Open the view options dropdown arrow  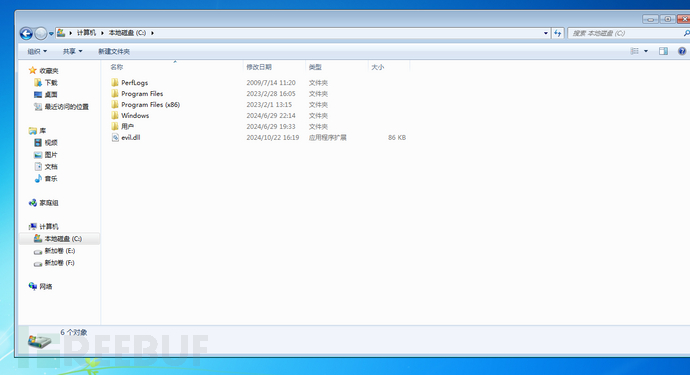(646, 51)
